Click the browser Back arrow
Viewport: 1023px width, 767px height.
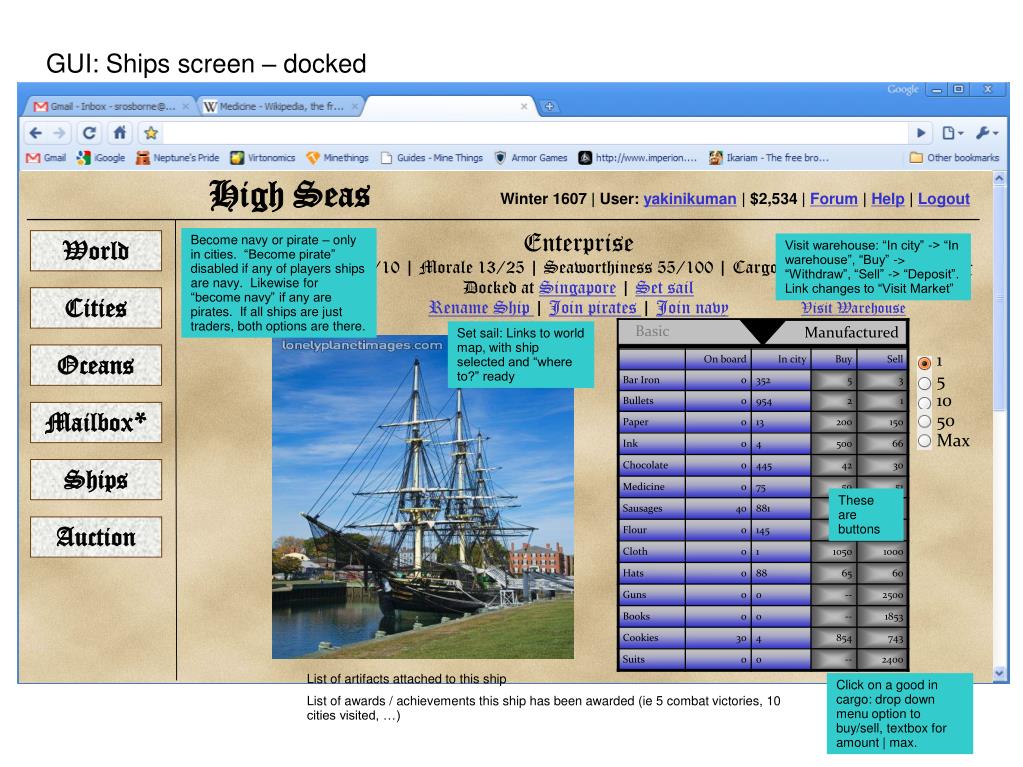click(36, 133)
